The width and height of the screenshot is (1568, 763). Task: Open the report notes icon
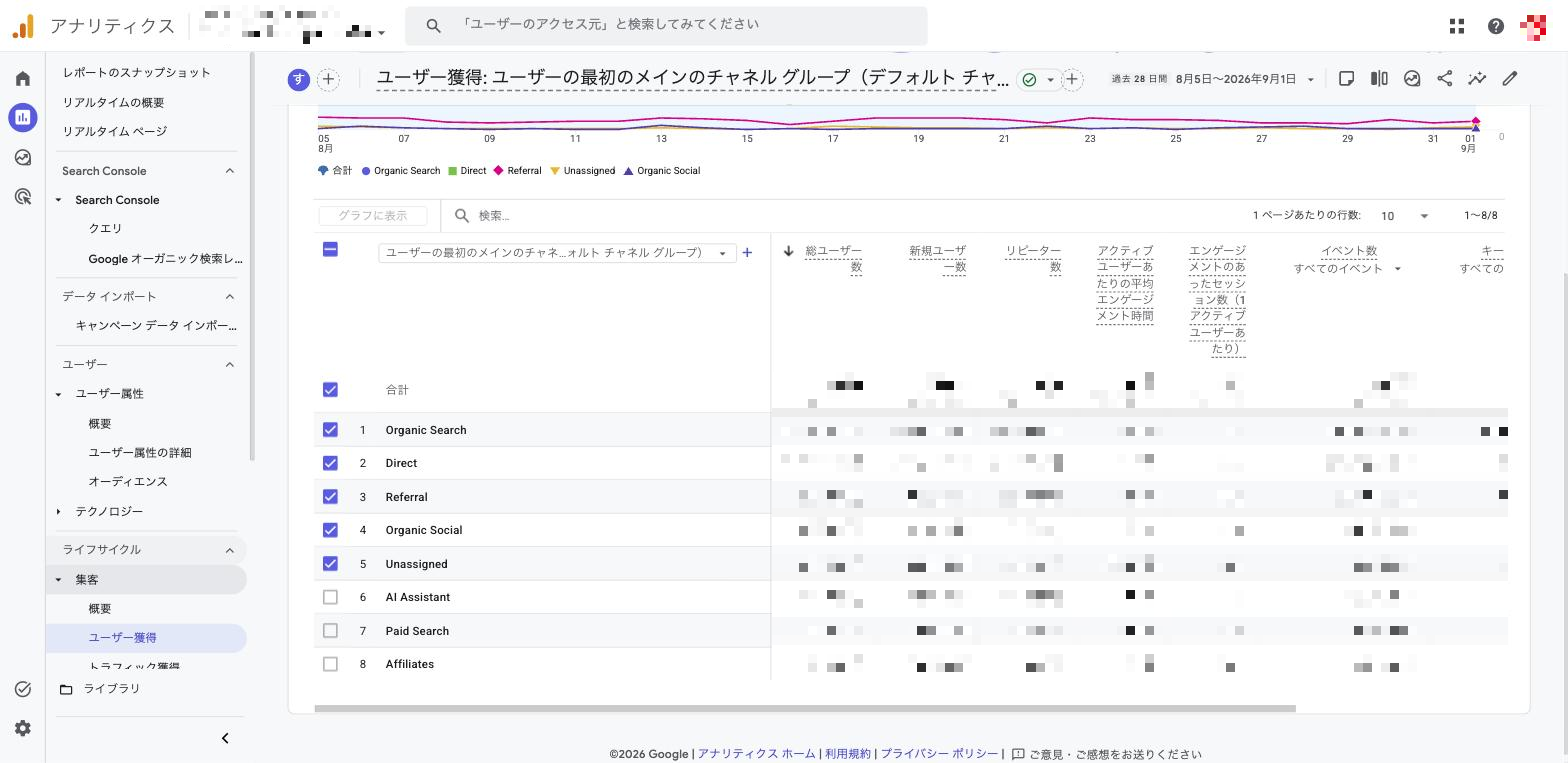point(1346,78)
